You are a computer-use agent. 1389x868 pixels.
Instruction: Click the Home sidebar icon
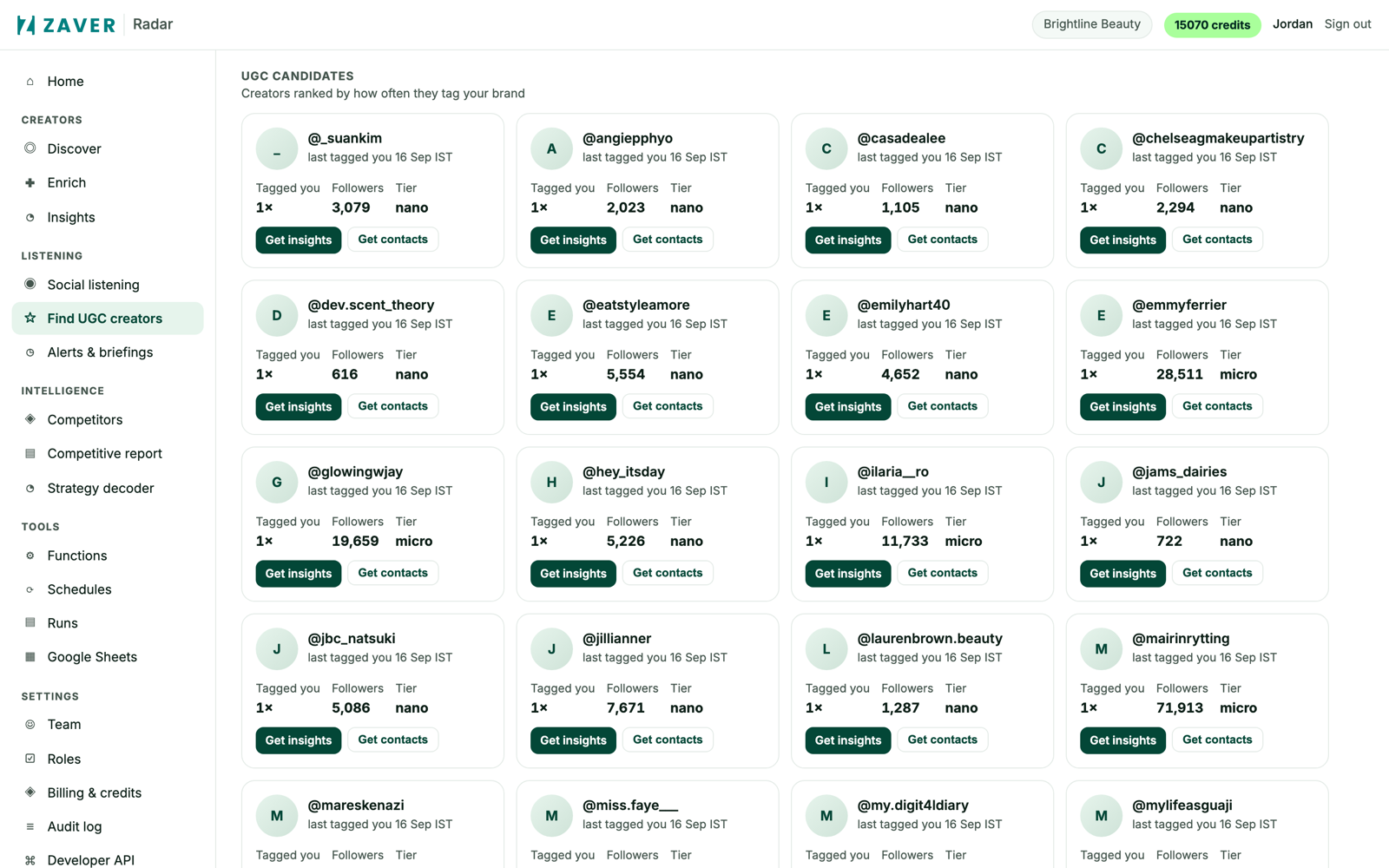30,82
